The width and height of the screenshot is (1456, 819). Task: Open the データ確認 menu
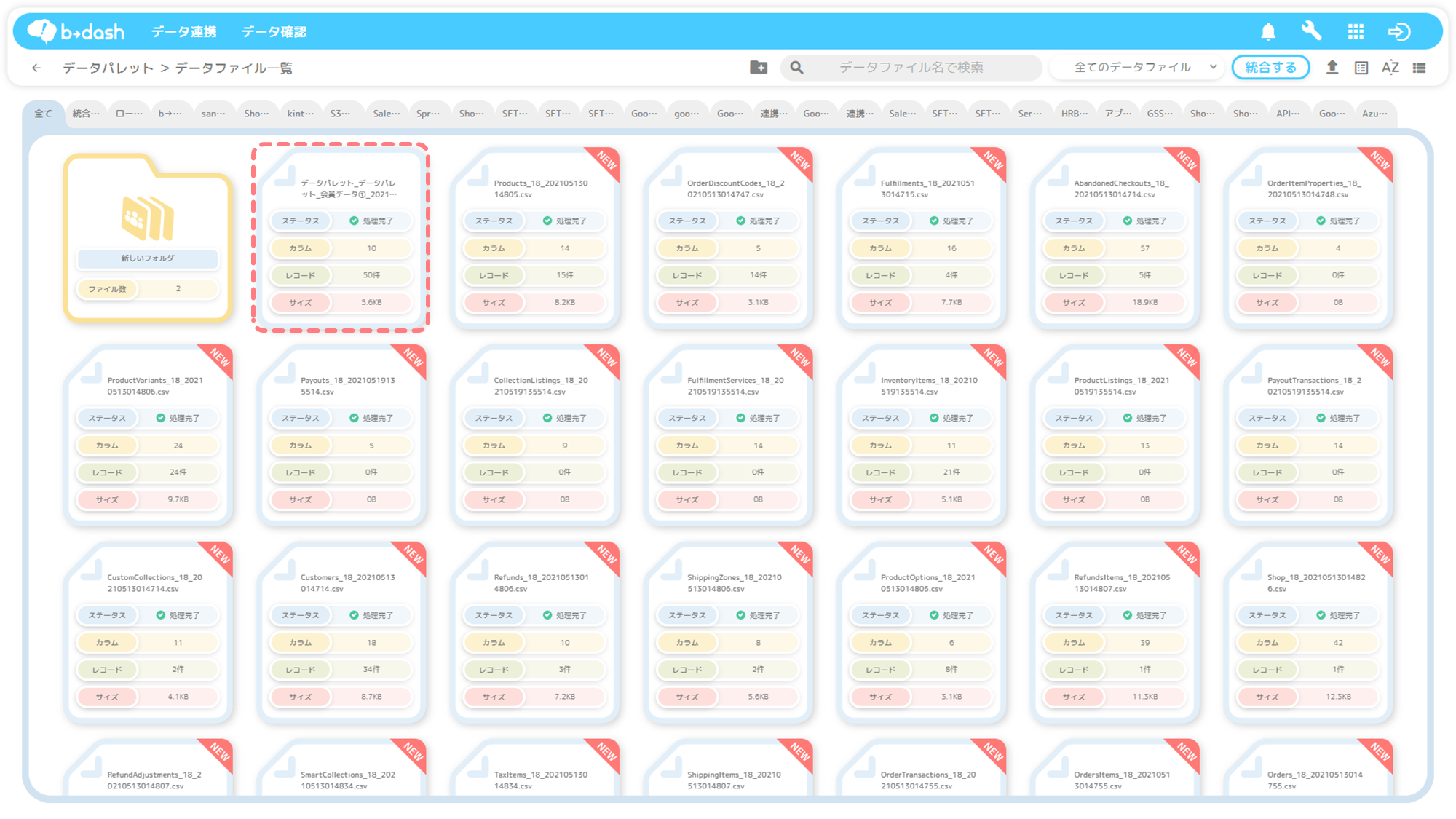click(x=274, y=31)
